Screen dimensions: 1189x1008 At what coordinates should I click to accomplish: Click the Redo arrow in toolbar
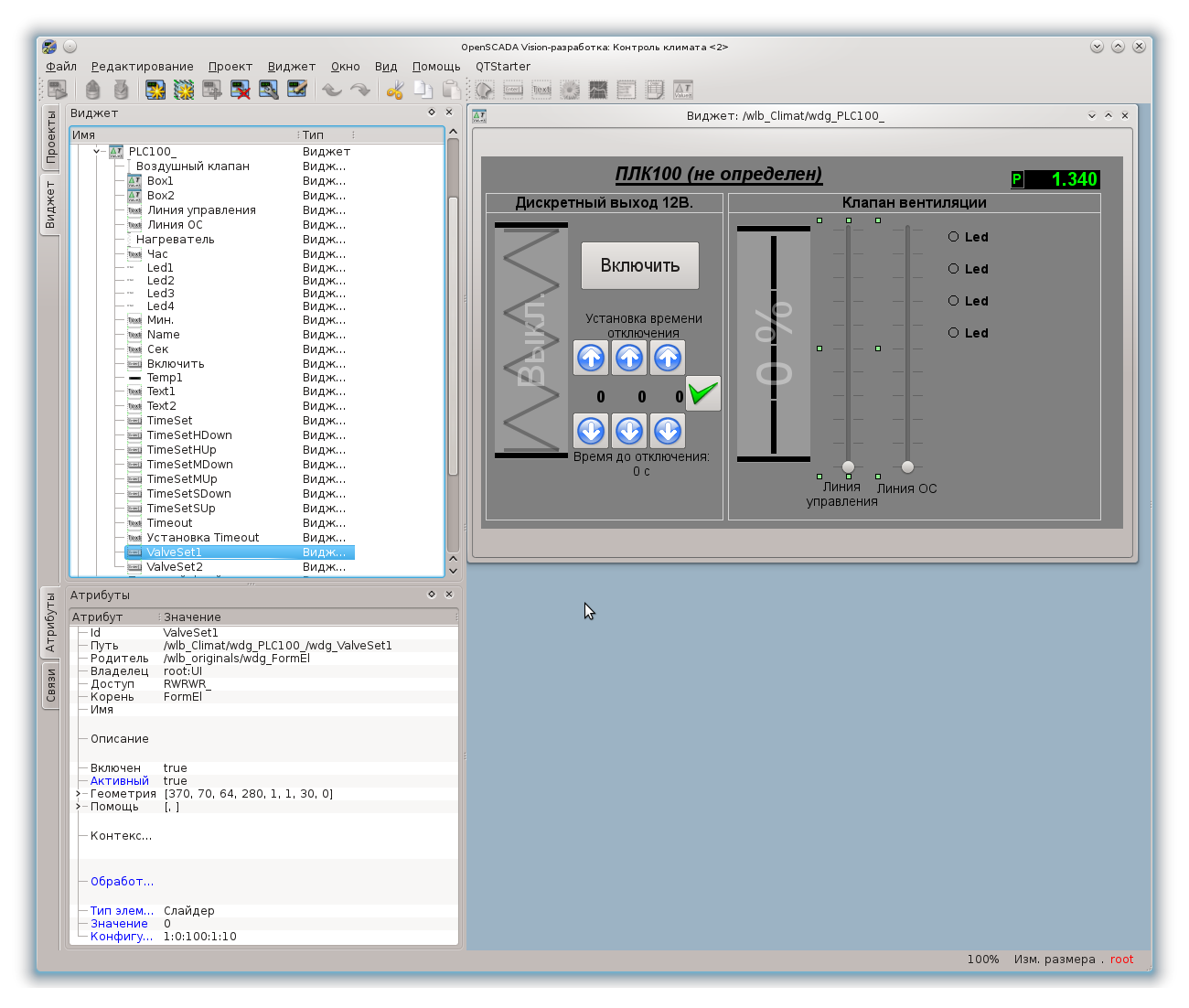[x=360, y=90]
